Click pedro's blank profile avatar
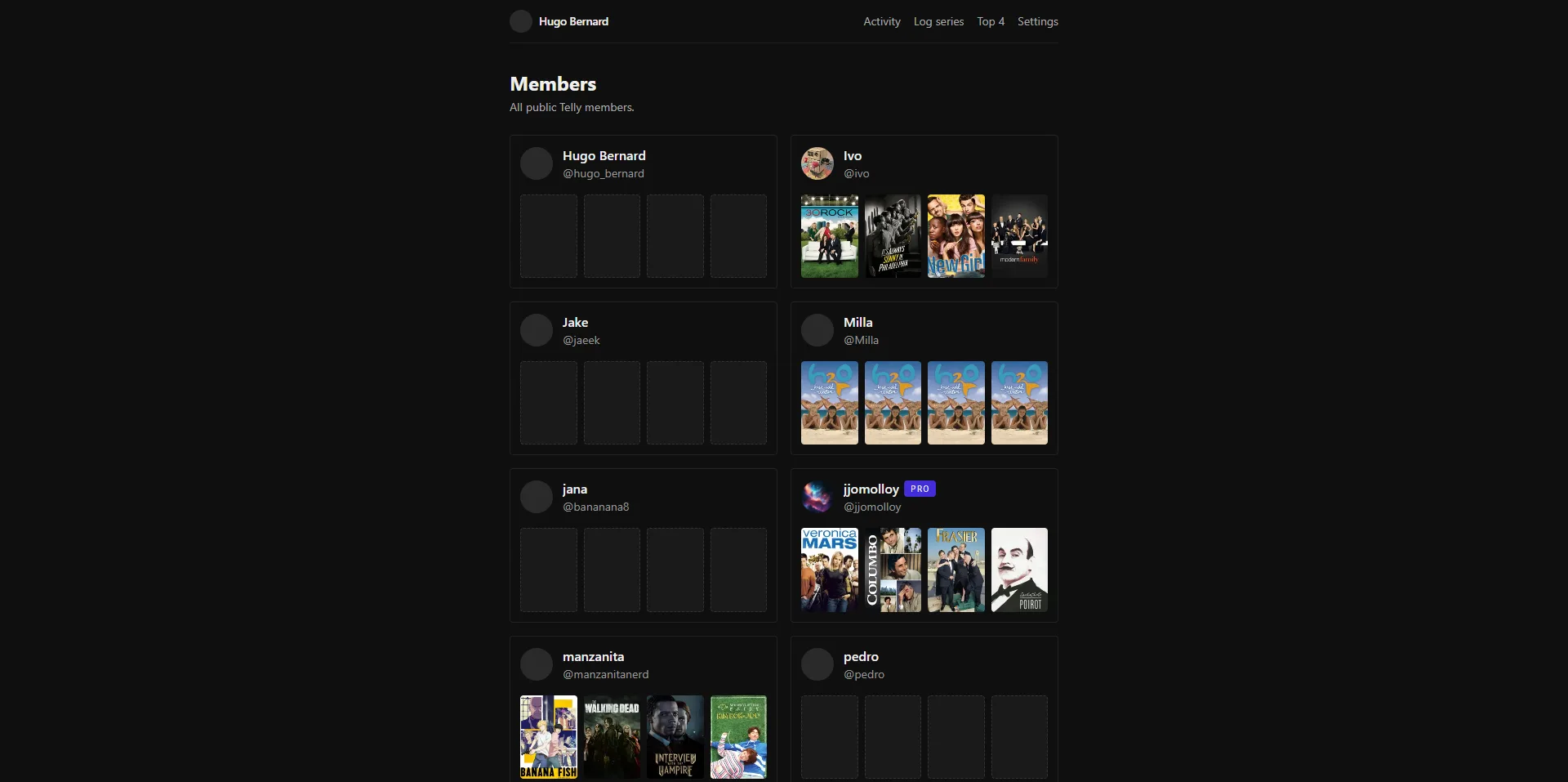The width and height of the screenshot is (1568, 782). [817, 664]
